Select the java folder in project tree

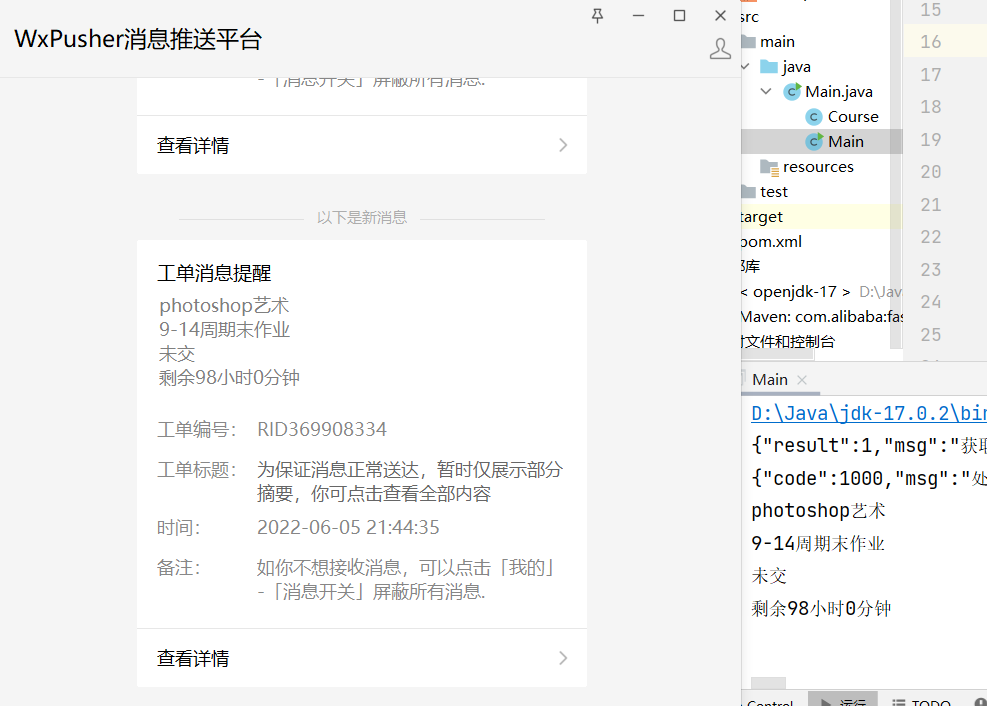pos(796,67)
